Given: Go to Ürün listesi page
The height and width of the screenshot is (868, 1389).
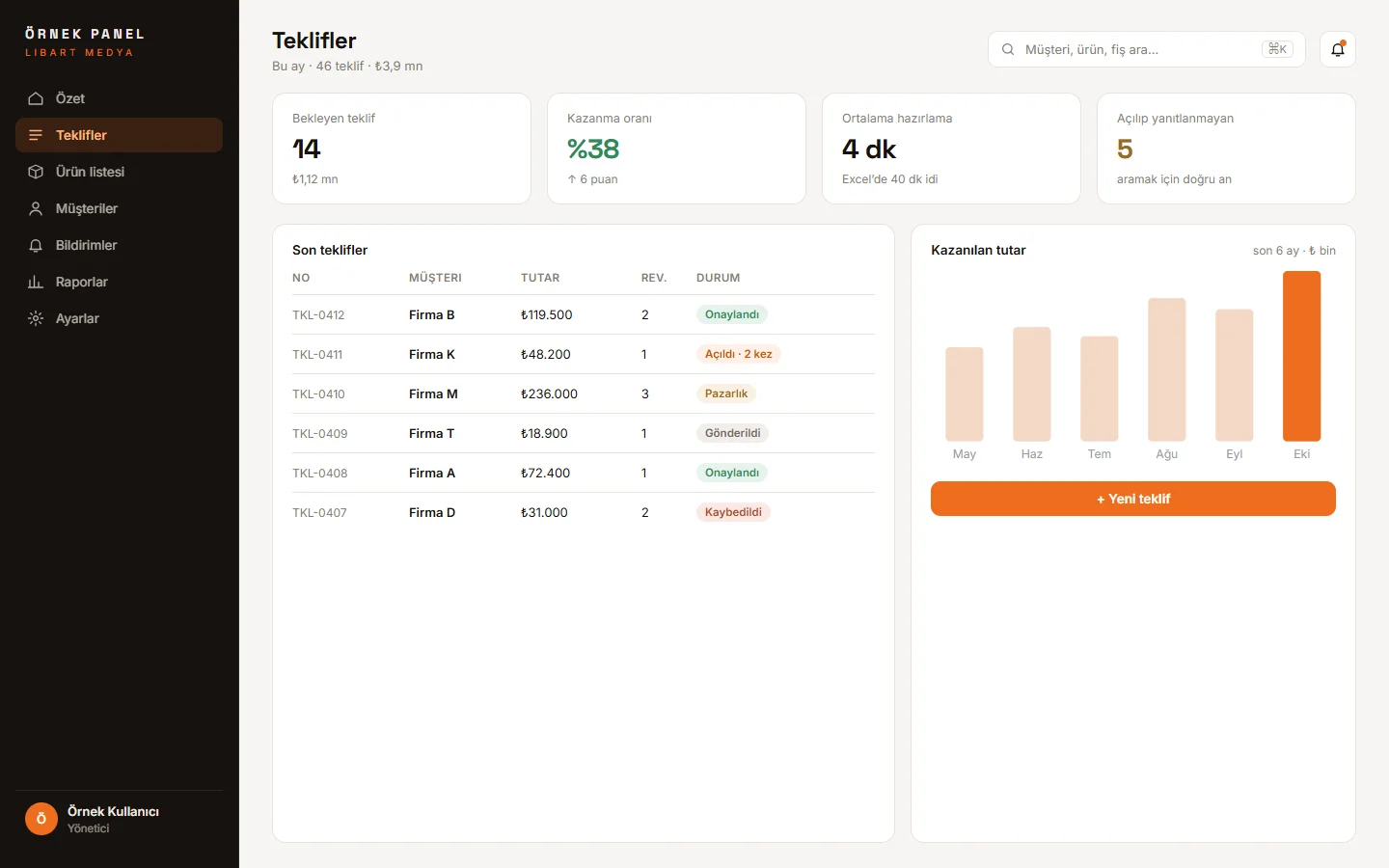Looking at the screenshot, I should pyautogui.click(x=119, y=172).
